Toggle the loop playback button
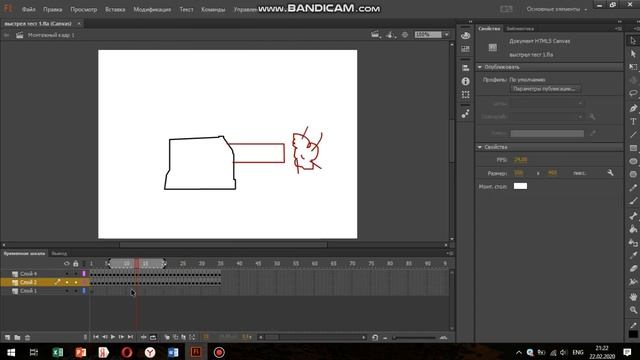This screenshot has width=640, height=360. pos(153,337)
